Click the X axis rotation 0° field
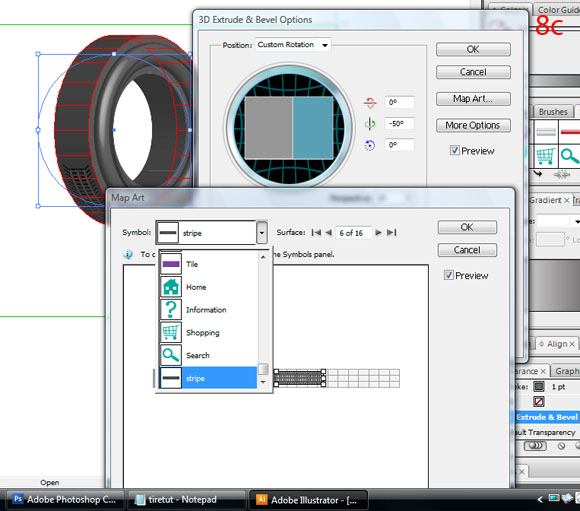The image size is (580, 511). click(399, 102)
